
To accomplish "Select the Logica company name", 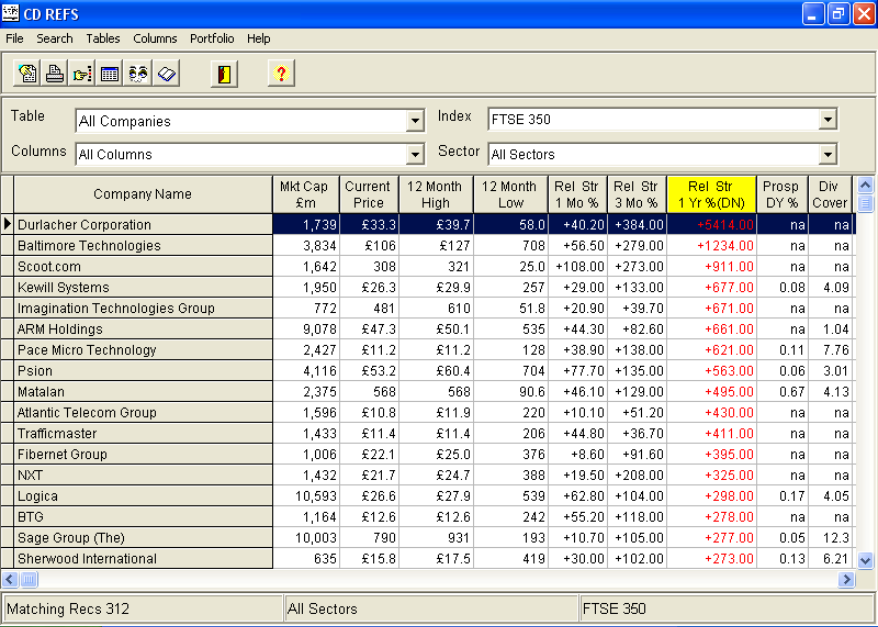I will (x=38, y=496).
